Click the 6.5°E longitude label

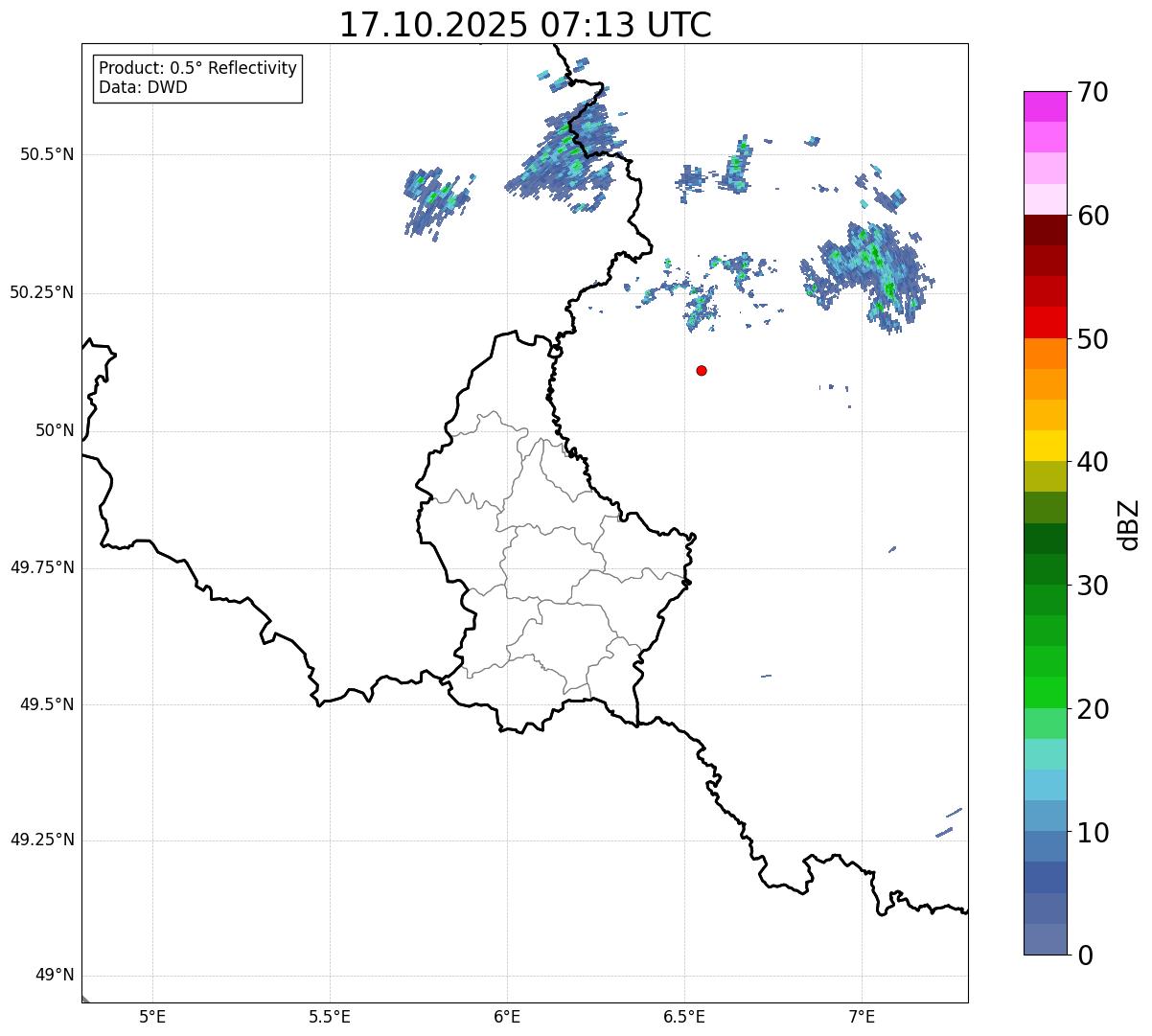(x=684, y=1017)
